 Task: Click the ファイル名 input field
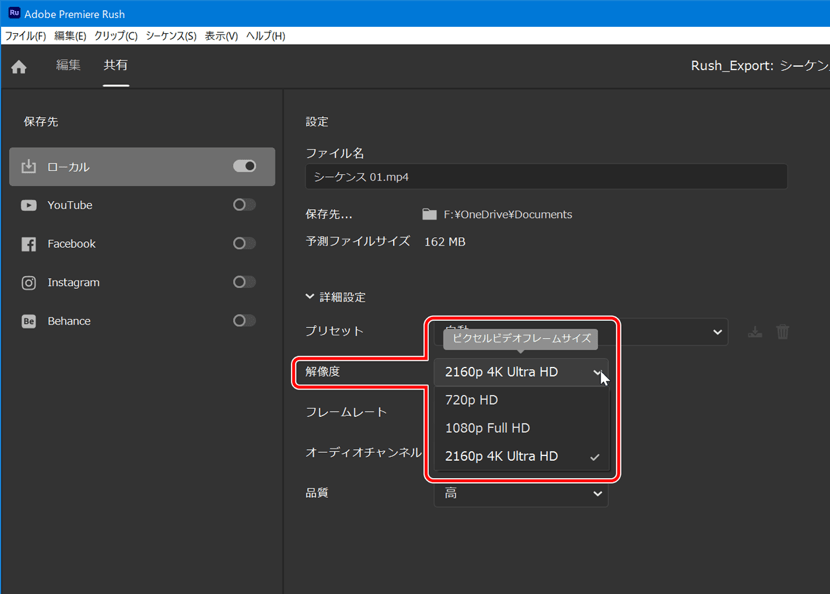[x=546, y=177]
